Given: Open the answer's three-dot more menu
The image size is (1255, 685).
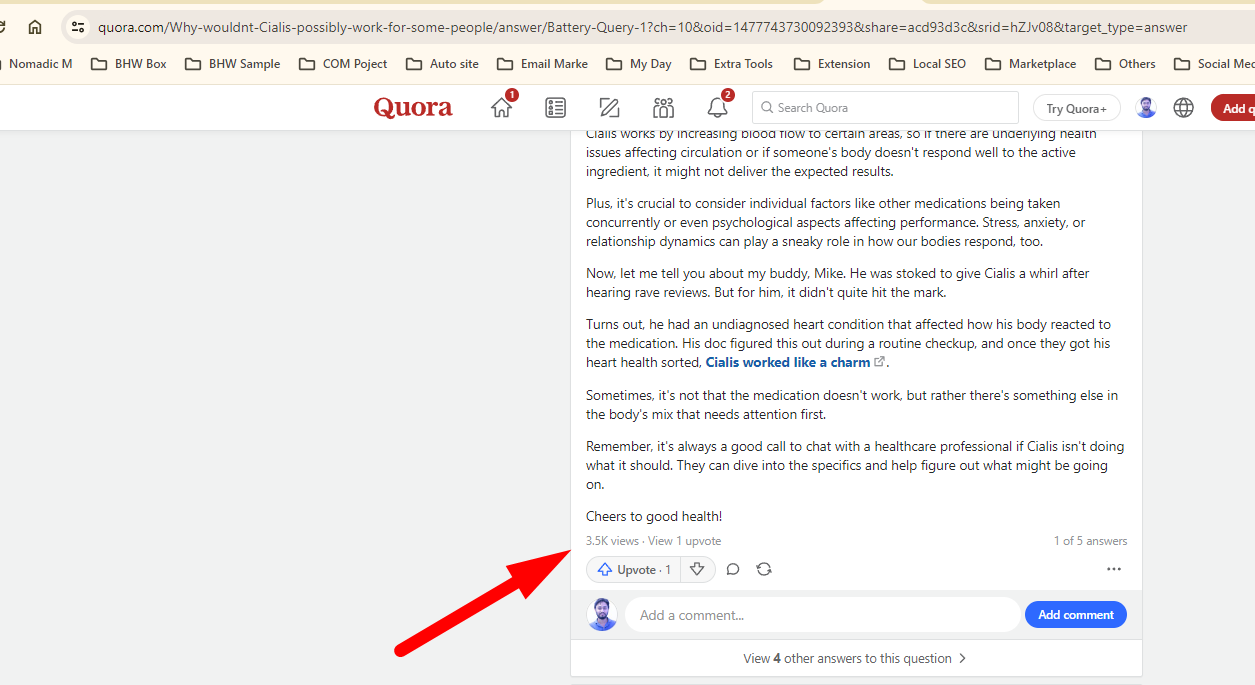Looking at the screenshot, I should (1114, 569).
